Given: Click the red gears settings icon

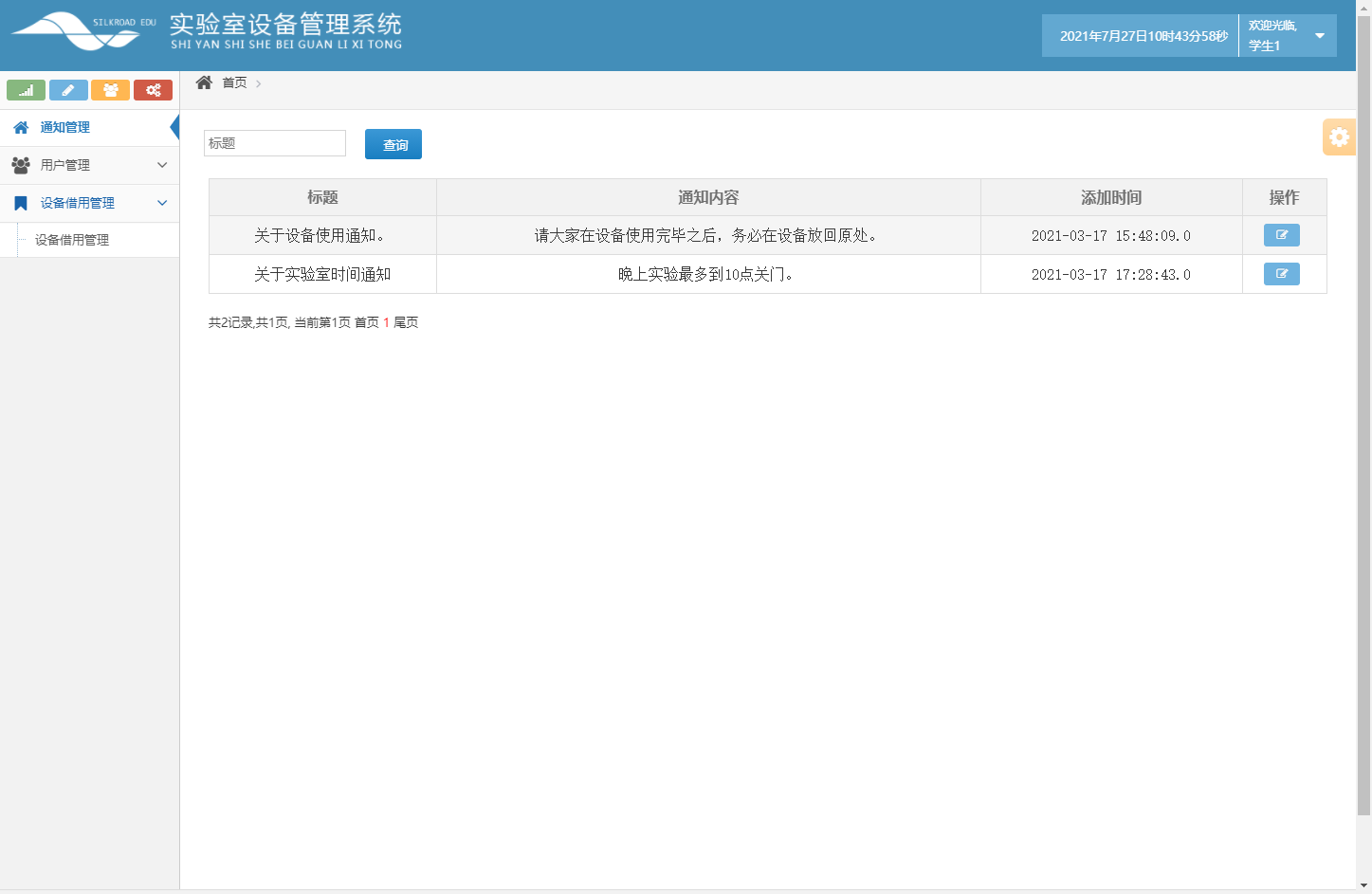Looking at the screenshot, I should pyautogui.click(x=153, y=89).
